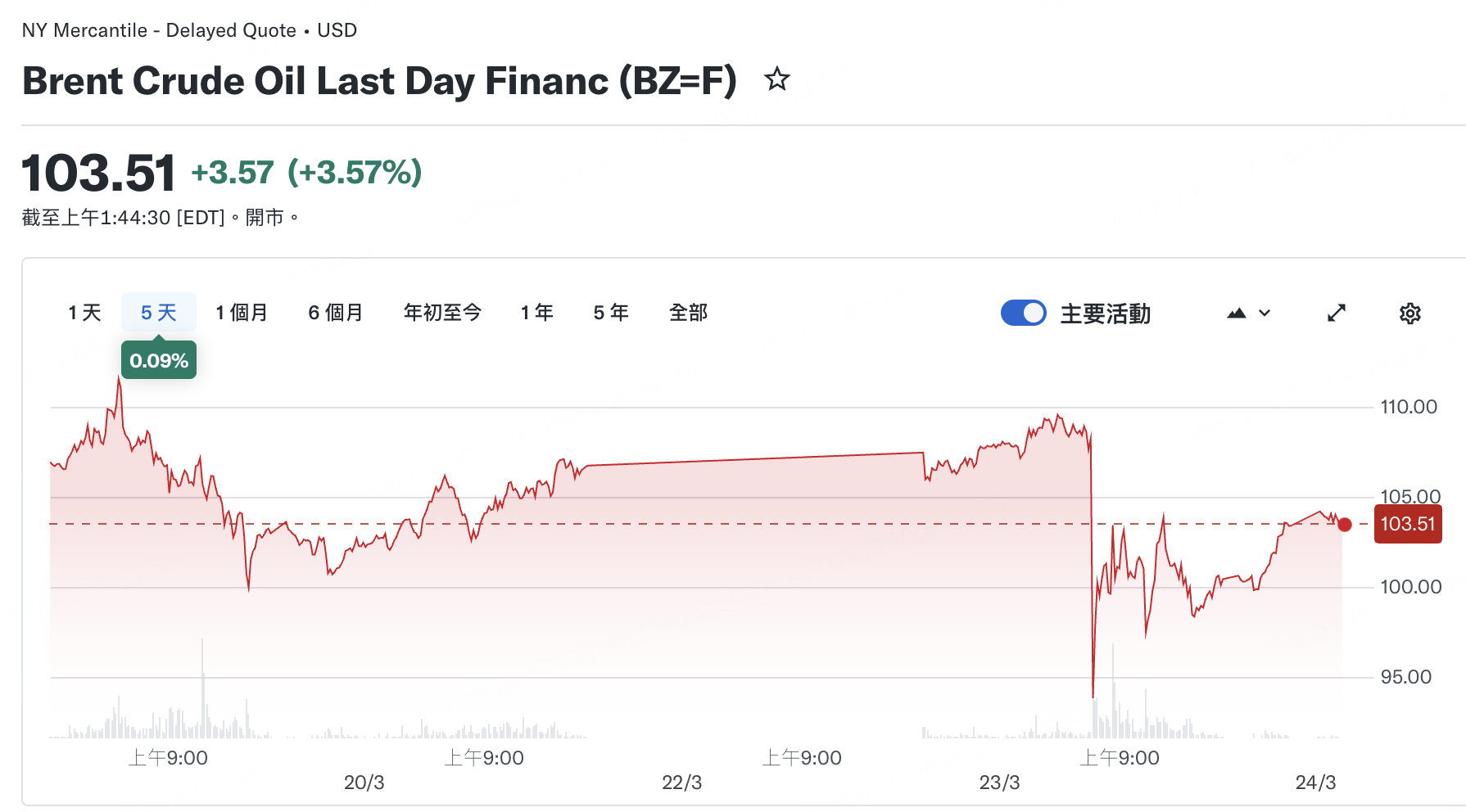Show the 1 年 chart range
1466x812 pixels.
(x=537, y=313)
